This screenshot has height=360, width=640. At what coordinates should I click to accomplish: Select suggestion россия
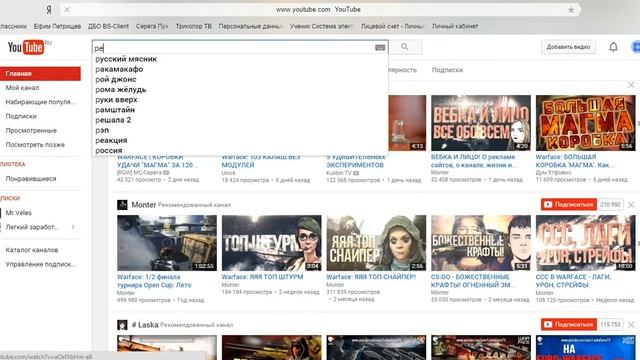point(109,151)
